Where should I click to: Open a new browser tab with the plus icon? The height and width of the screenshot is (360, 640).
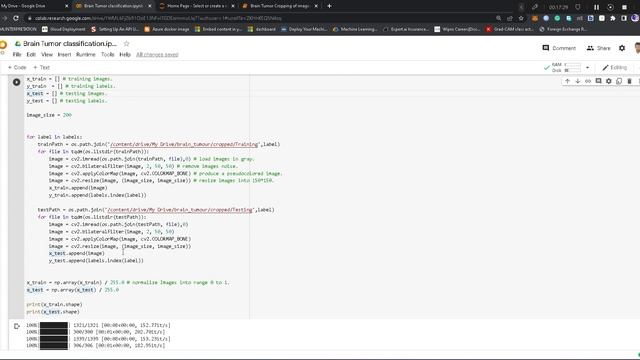[x=329, y=6]
